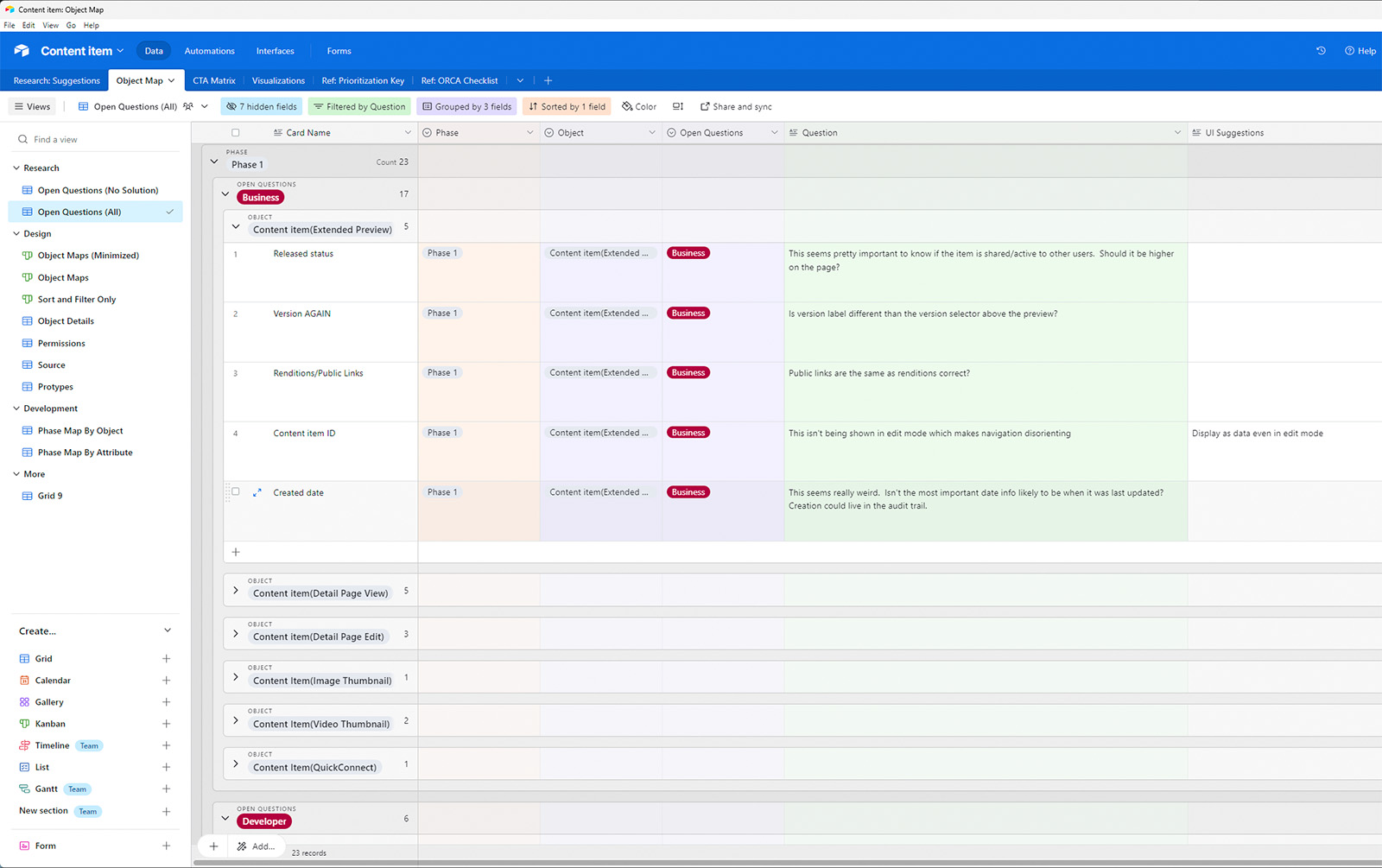Click the Airtable logo icon
This screenshot has width=1382, height=868.
[22, 51]
